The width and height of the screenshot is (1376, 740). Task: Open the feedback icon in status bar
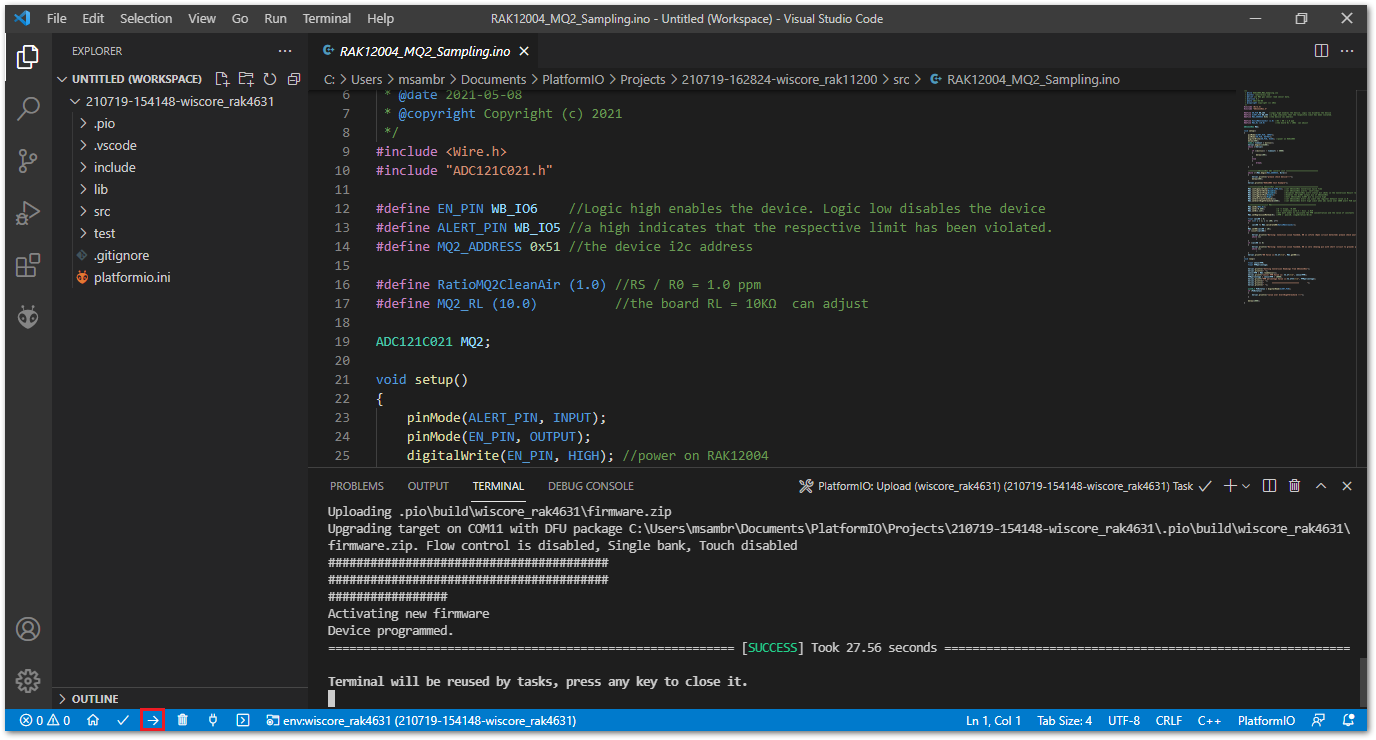click(x=1319, y=720)
